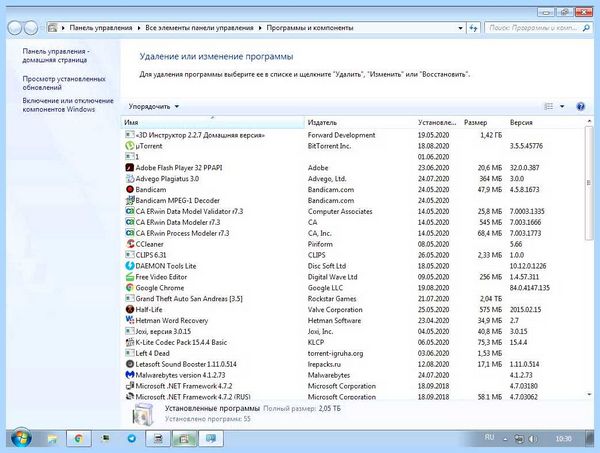The image size is (600, 453).
Task: Select the Adobe Flash Player 32 PPAPI icon
Action: [130, 168]
